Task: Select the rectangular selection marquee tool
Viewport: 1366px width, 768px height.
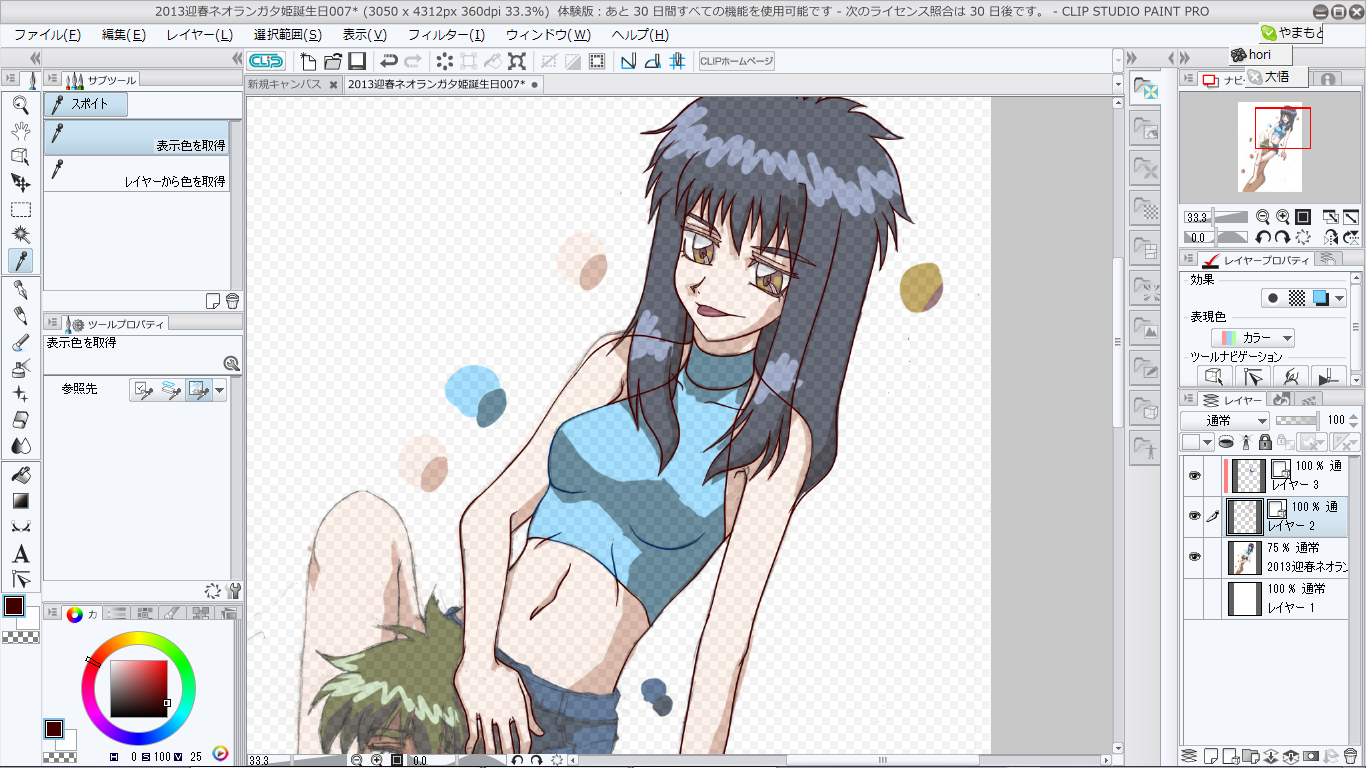Action: pos(20,209)
